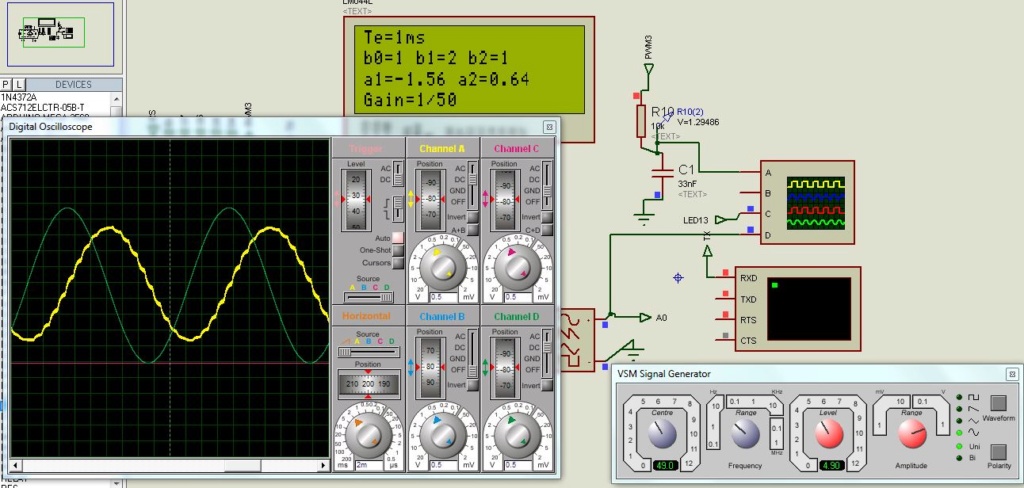
Task: Click the red Amplitude Range knob
Action: (x=912, y=433)
